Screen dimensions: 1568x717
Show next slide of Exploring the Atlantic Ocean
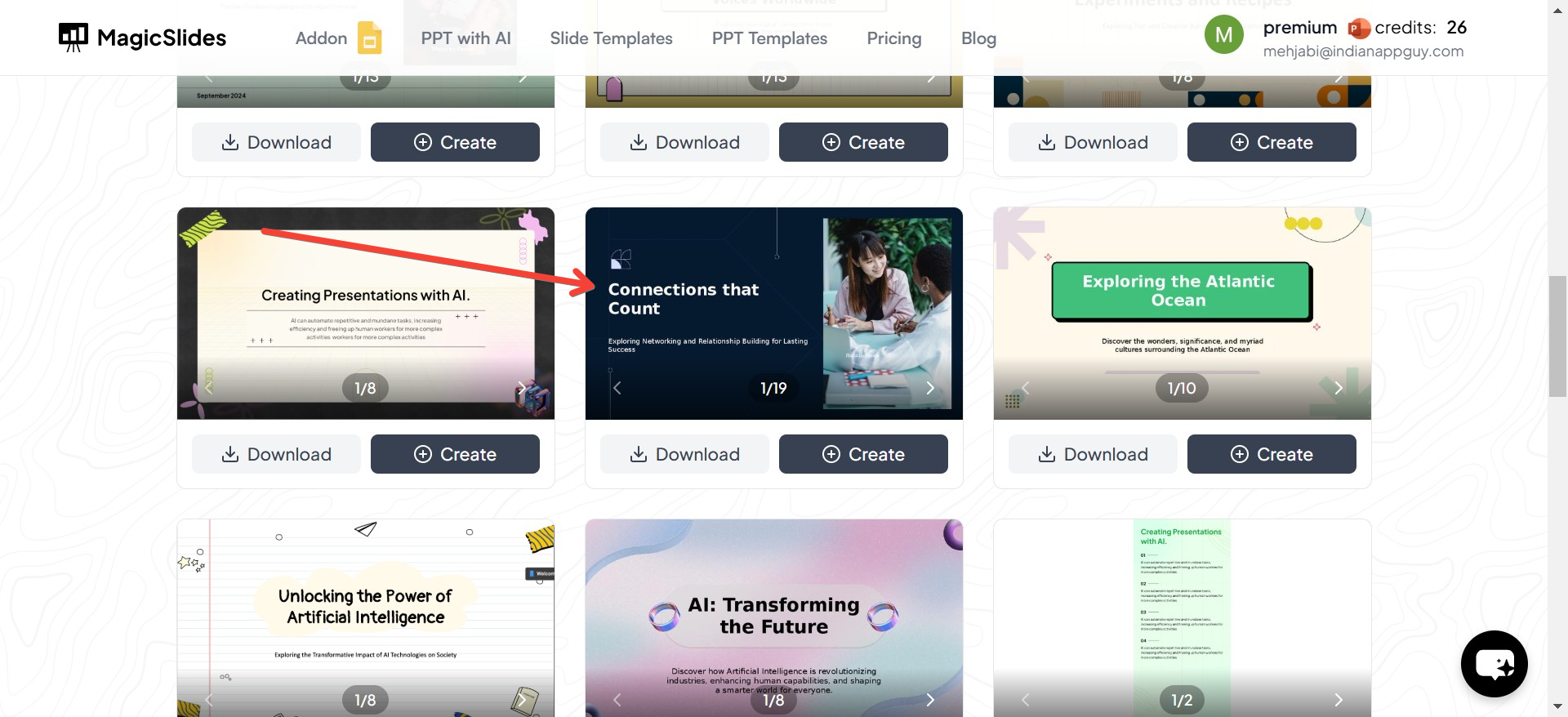coord(1339,388)
